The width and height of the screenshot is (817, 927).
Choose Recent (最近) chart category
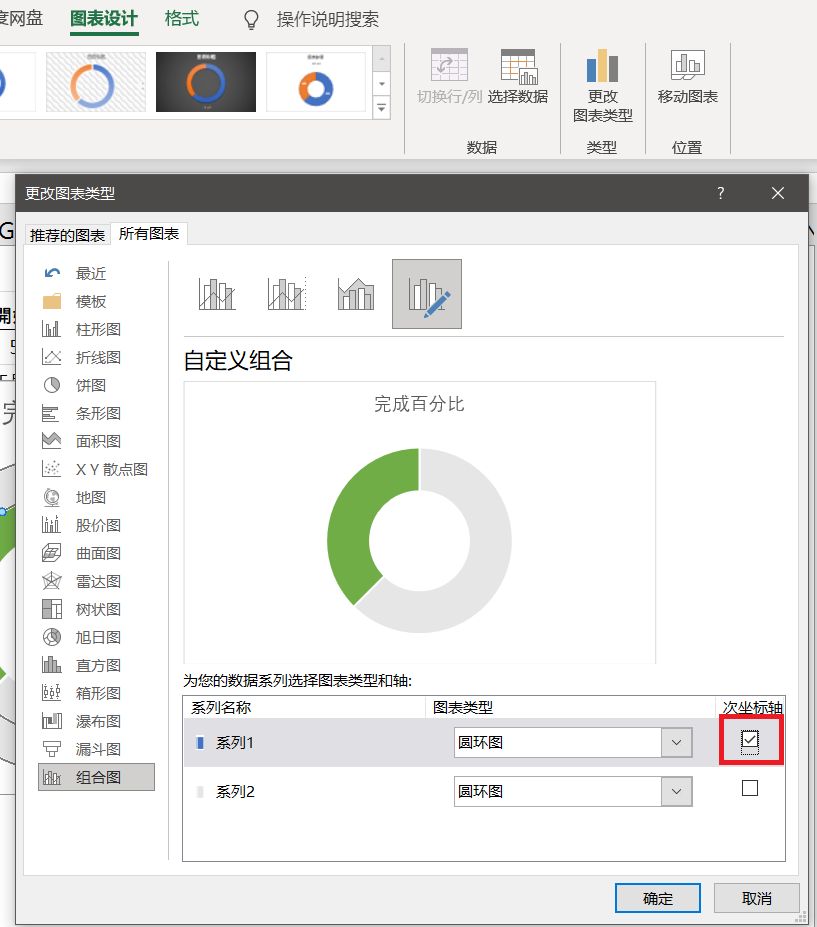[x=96, y=273]
